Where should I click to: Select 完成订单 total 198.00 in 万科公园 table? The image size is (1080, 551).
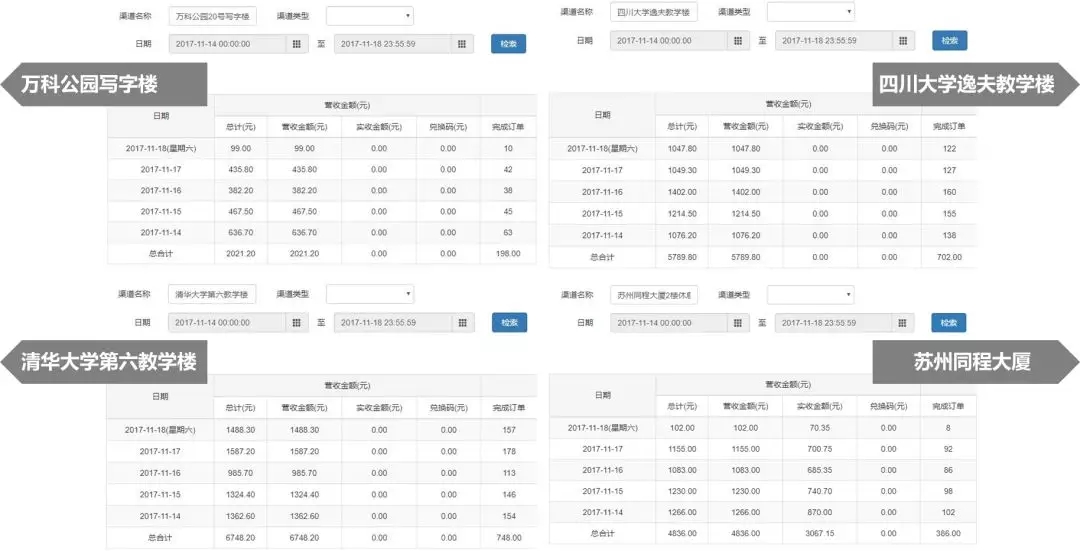click(508, 253)
